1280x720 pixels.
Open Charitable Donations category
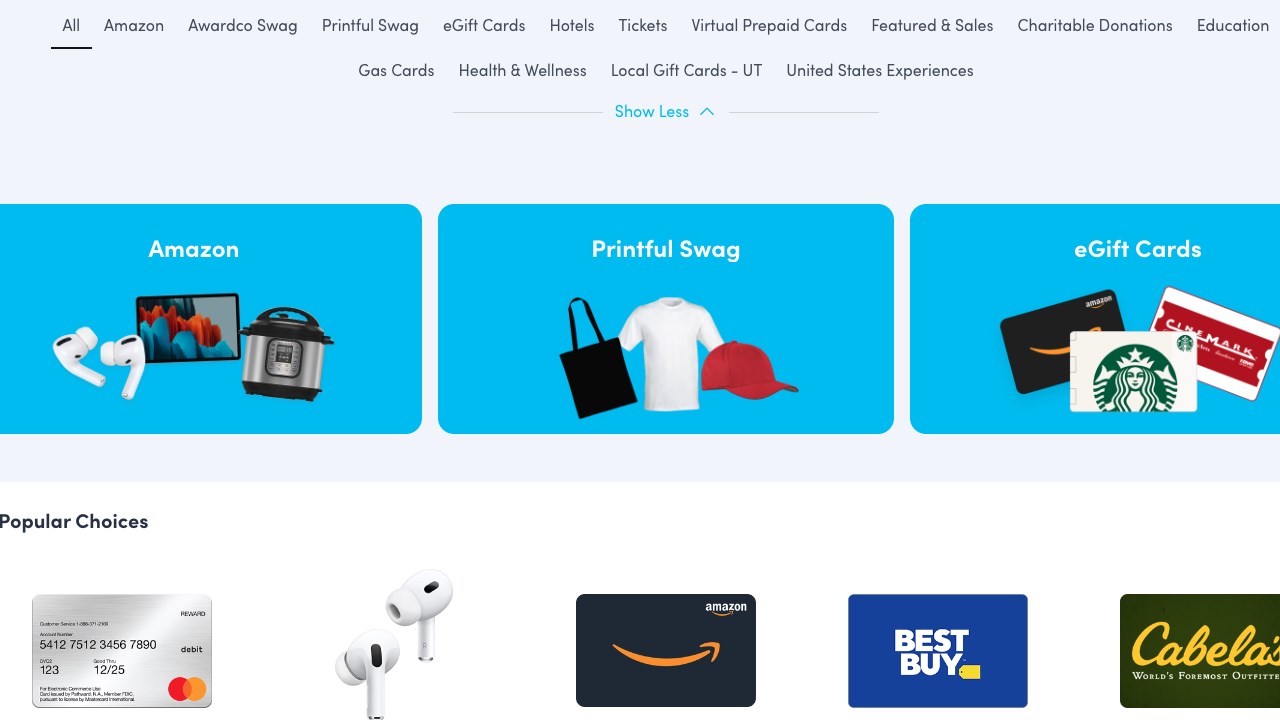1095,25
